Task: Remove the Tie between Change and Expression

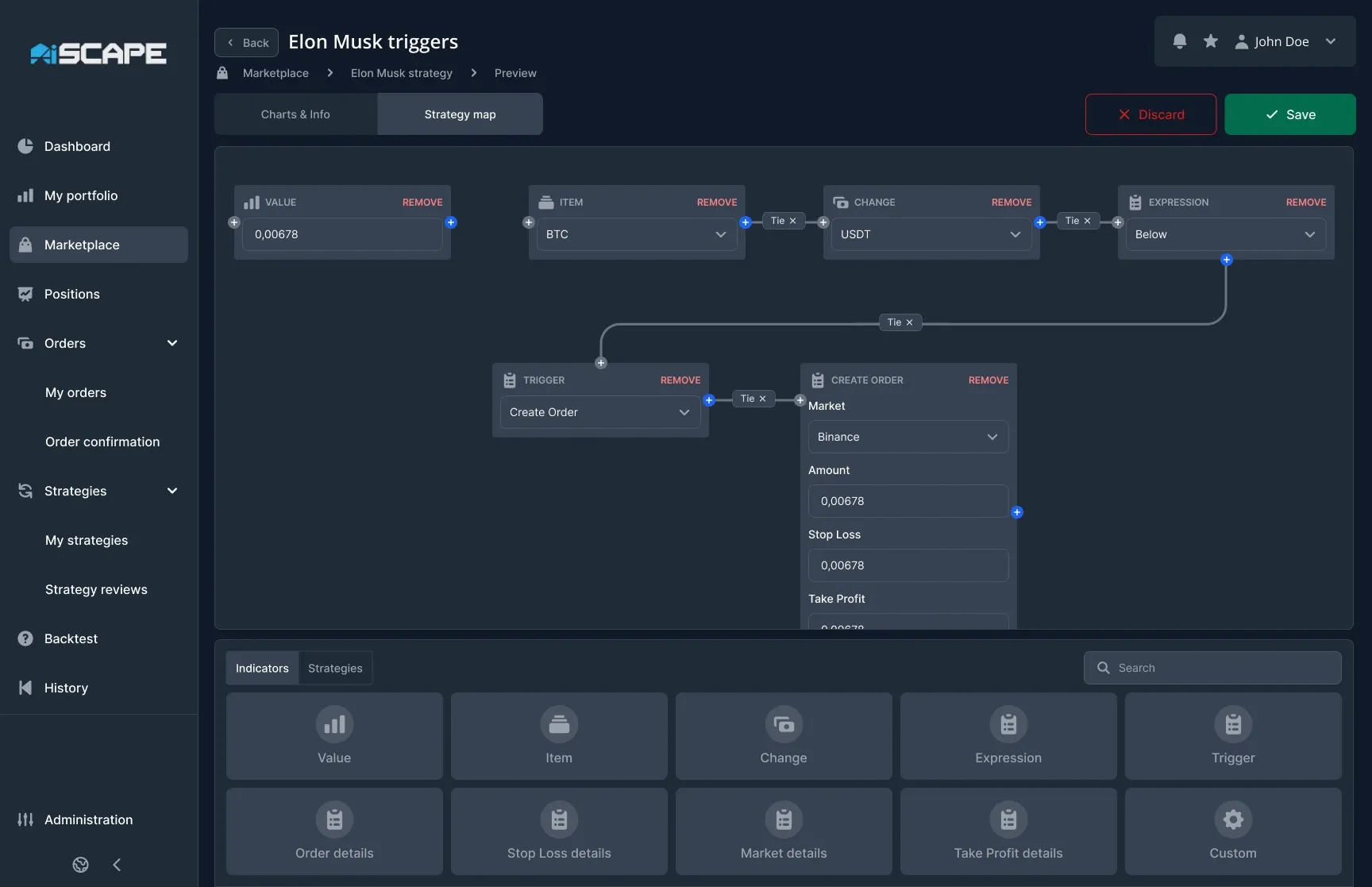Action: [1087, 221]
